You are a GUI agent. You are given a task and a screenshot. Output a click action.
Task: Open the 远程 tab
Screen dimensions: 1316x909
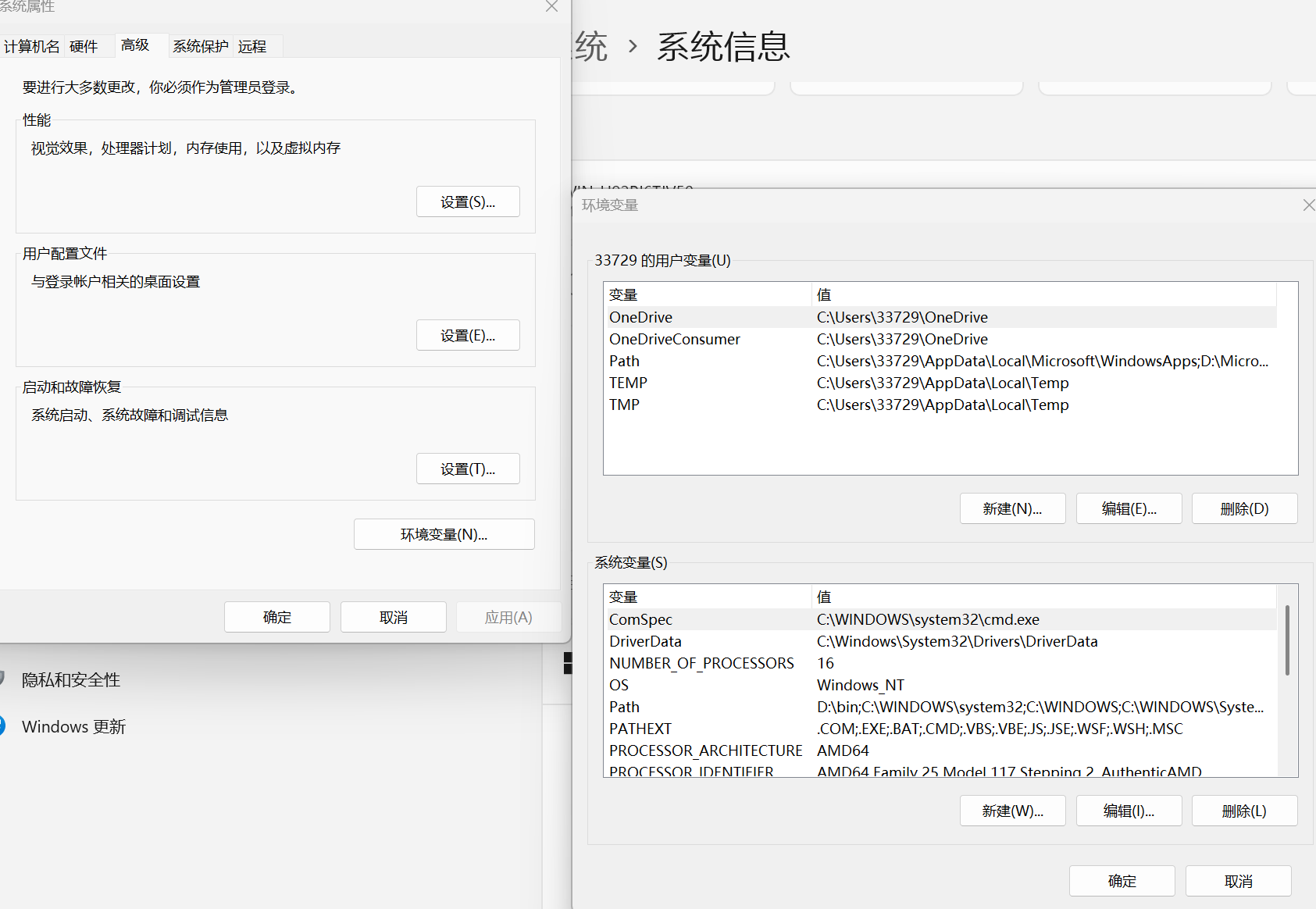click(252, 46)
